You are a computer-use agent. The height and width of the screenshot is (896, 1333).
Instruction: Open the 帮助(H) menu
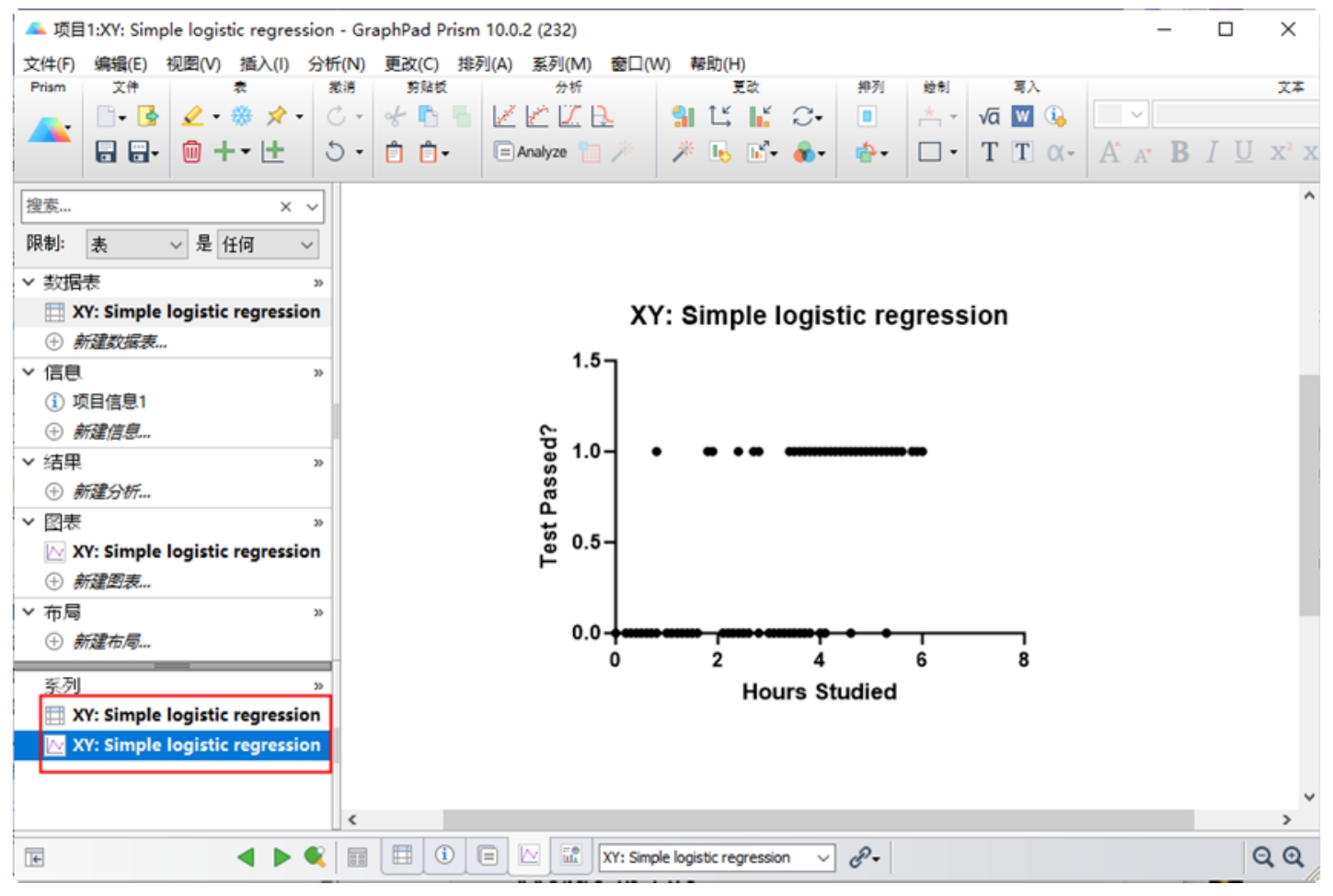(x=718, y=63)
